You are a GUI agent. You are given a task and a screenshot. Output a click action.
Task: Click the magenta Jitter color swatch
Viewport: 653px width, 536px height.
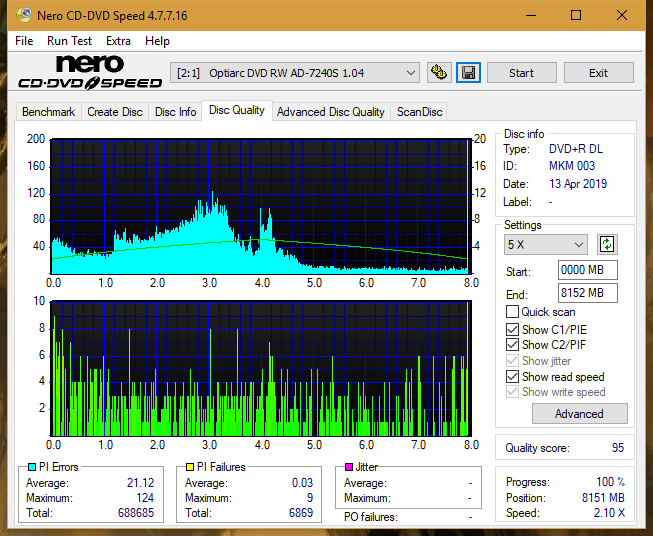click(x=349, y=467)
